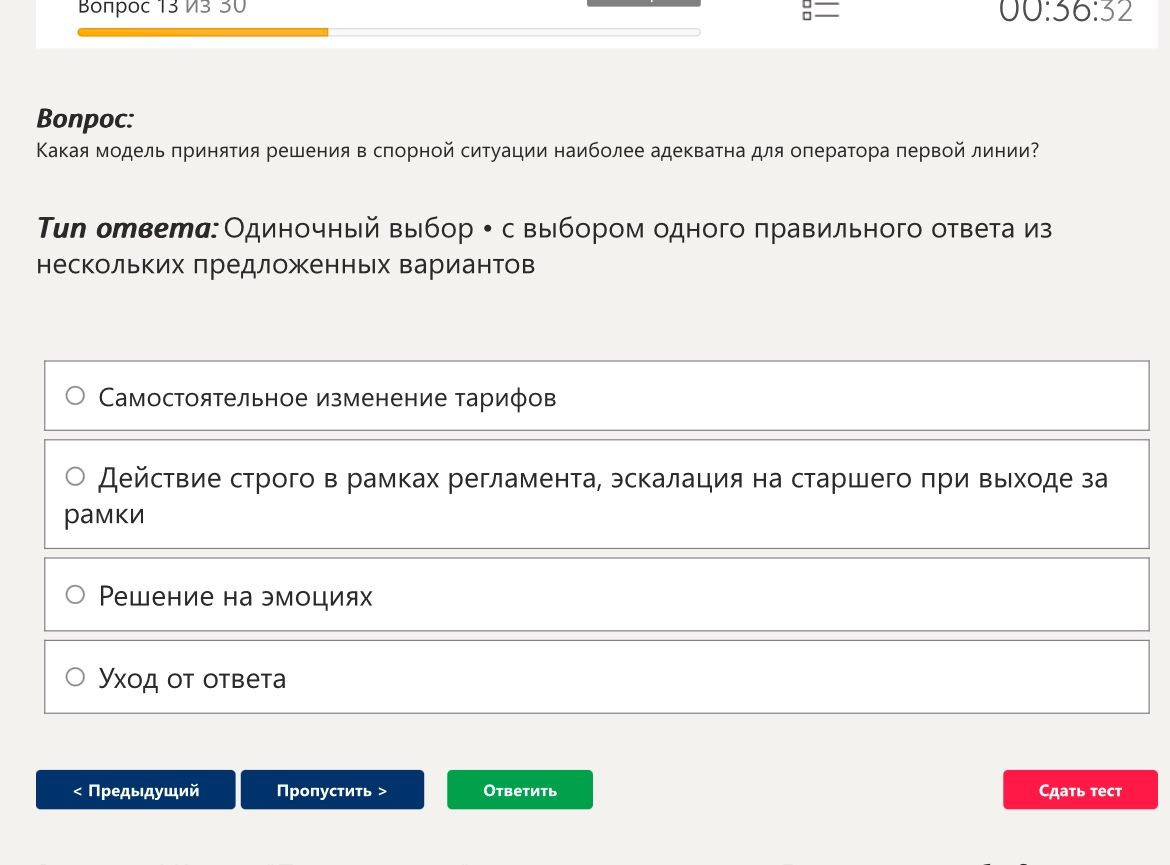Select radio button for 'Действие строго в рамках регламента'

point(75,476)
